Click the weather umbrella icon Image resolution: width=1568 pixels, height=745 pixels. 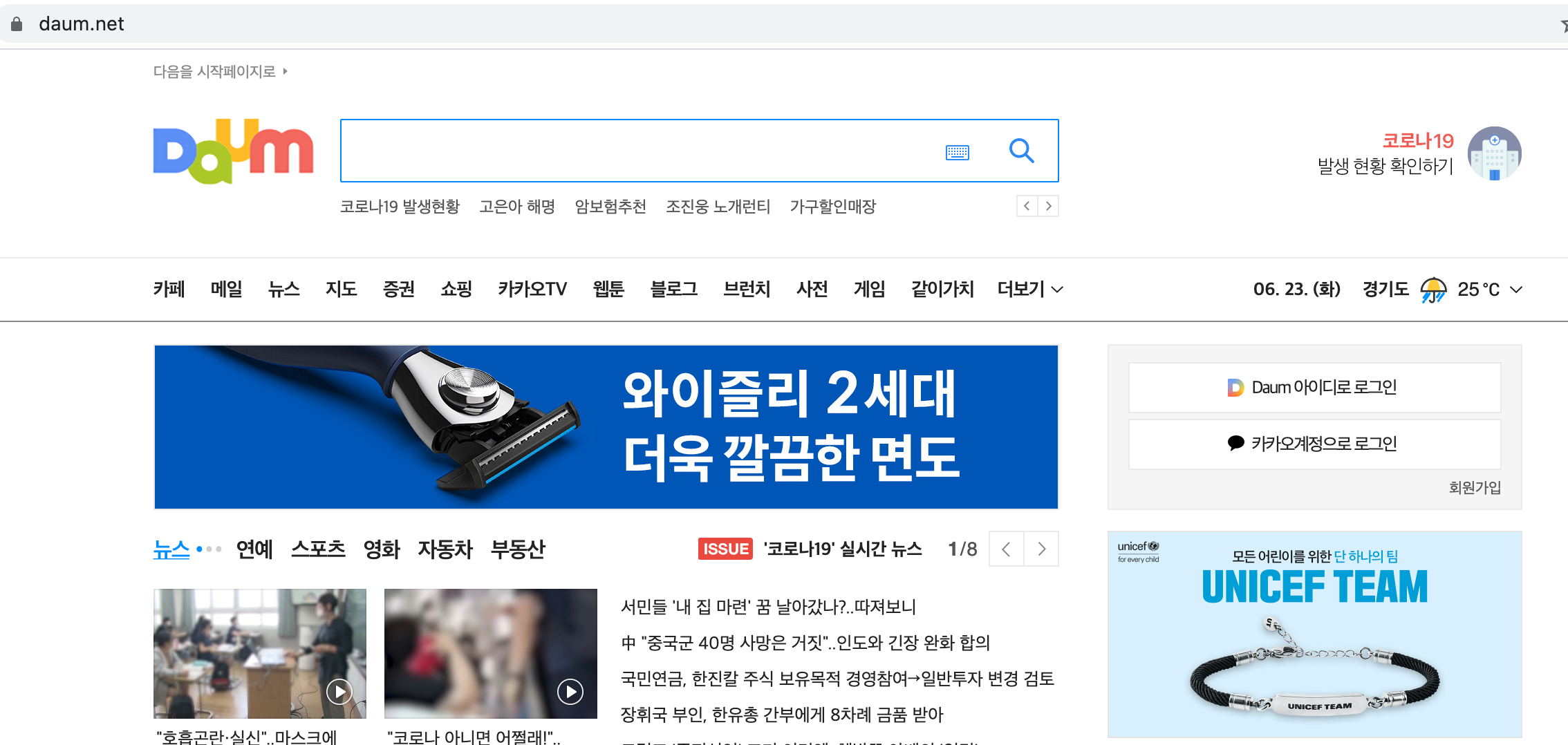point(1433,290)
